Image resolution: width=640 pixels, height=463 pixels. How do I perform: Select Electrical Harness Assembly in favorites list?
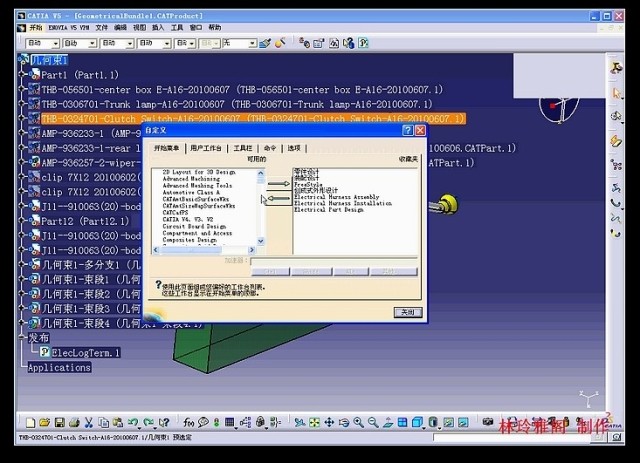tap(337, 197)
